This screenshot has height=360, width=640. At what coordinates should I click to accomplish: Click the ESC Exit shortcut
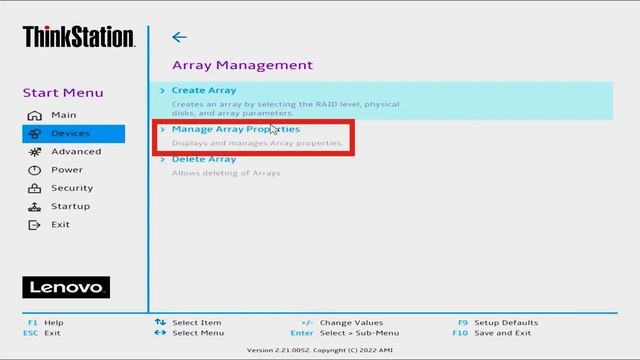(x=42, y=333)
